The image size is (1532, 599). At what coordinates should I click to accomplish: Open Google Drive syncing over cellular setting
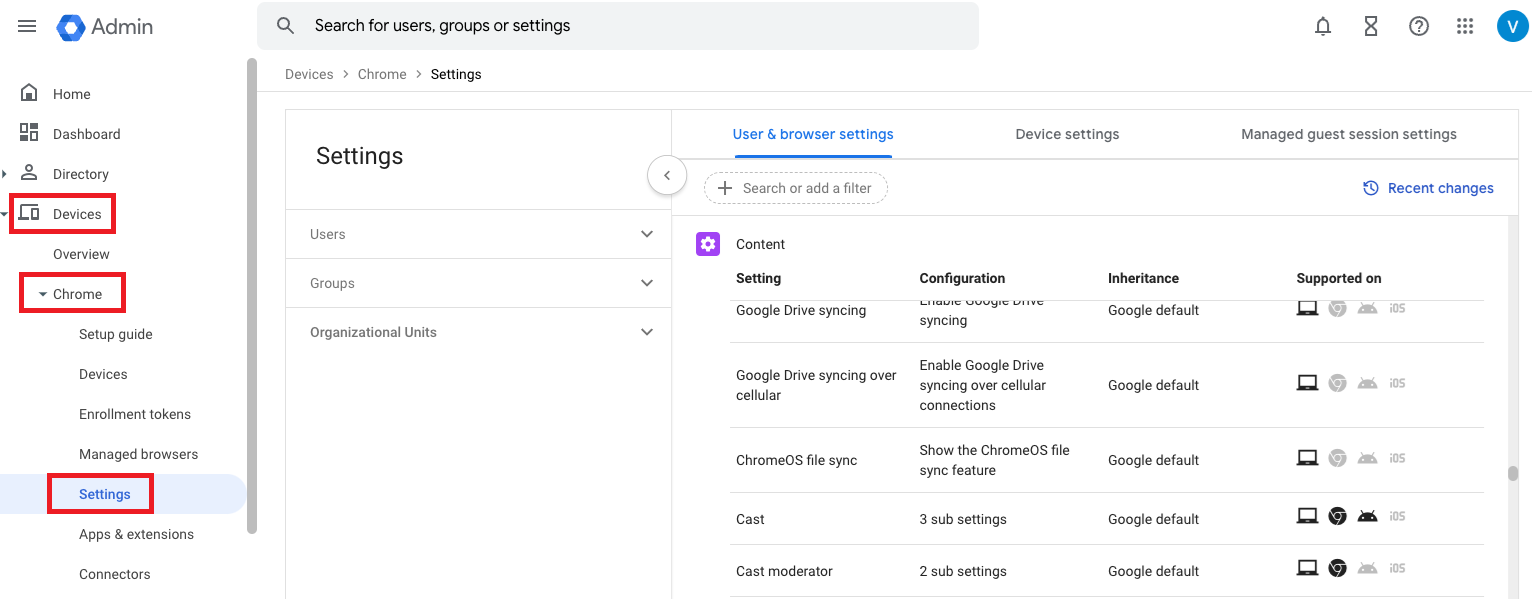(1107, 385)
